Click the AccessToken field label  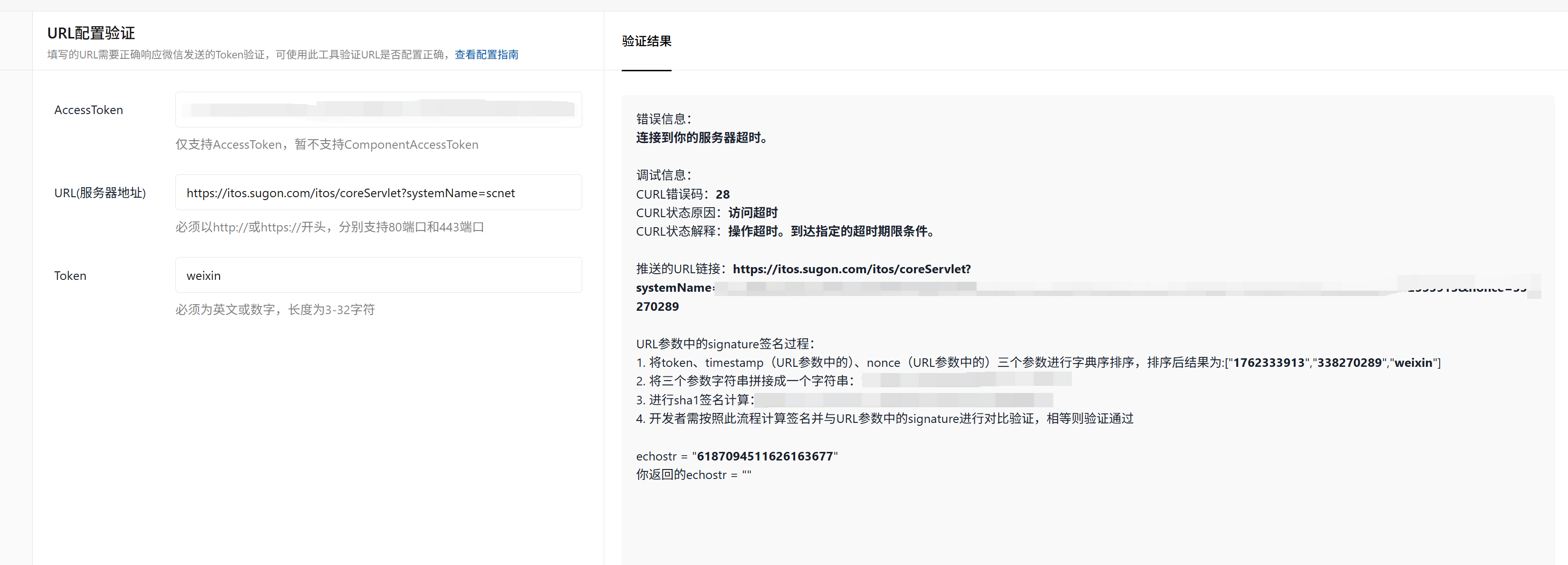88,110
